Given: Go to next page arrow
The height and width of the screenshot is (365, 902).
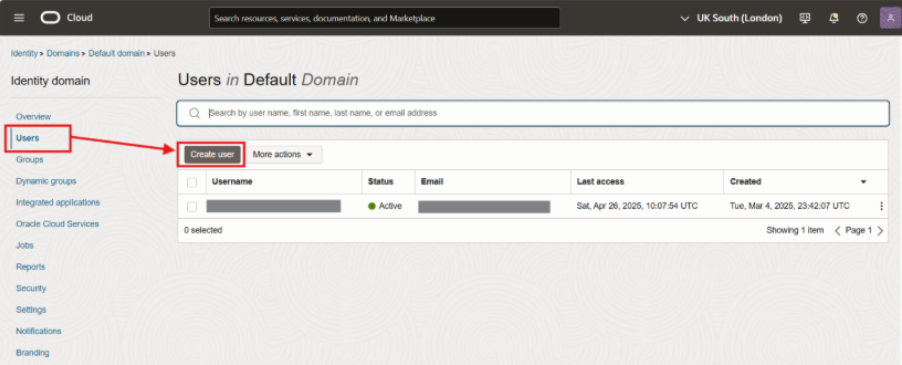Looking at the screenshot, I should 880,230.
